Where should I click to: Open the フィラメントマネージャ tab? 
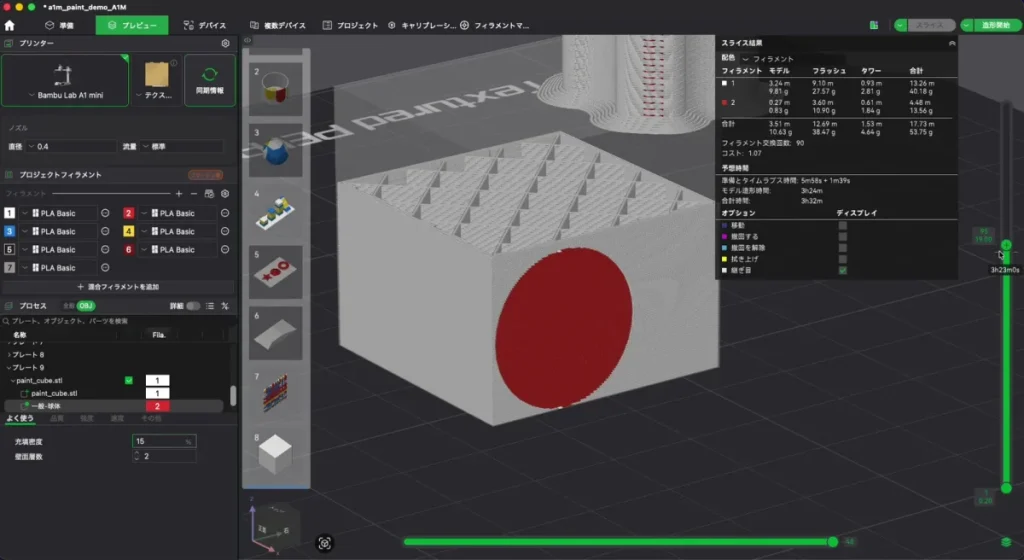tap(494, 25)
